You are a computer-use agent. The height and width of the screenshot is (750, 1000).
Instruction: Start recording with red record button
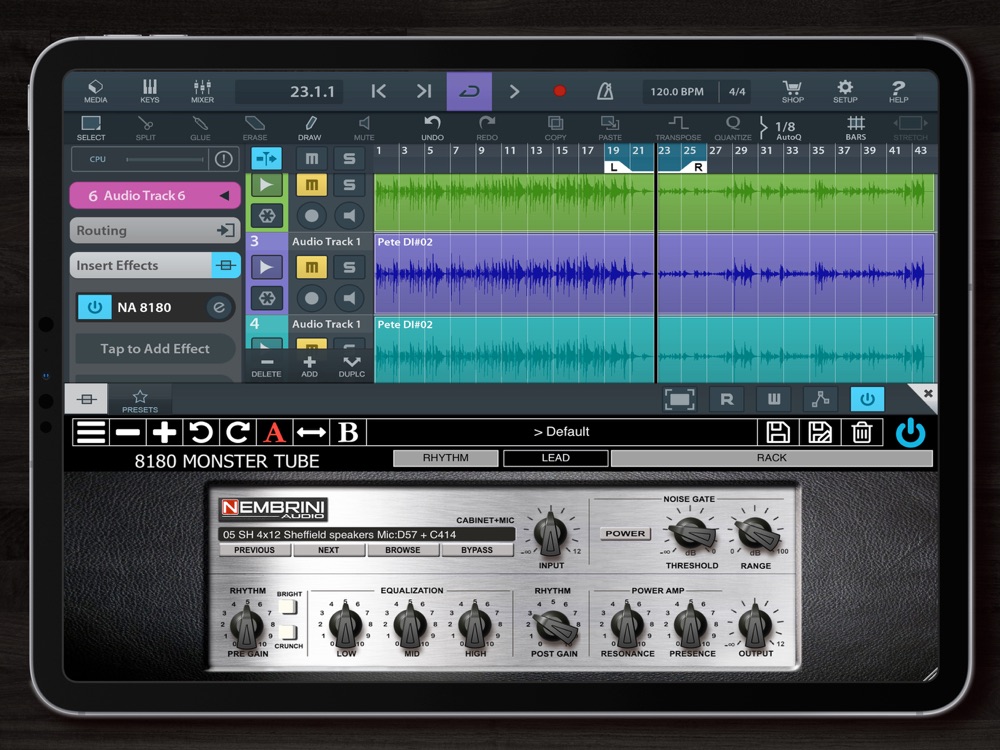559,91
